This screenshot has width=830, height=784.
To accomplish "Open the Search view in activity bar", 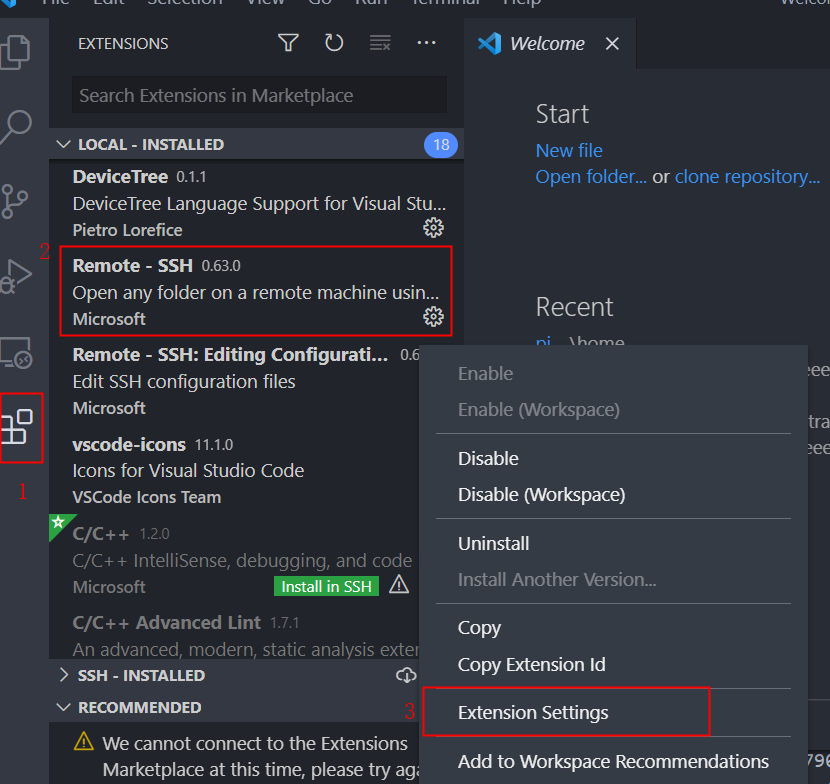I will tap(16, 127).
